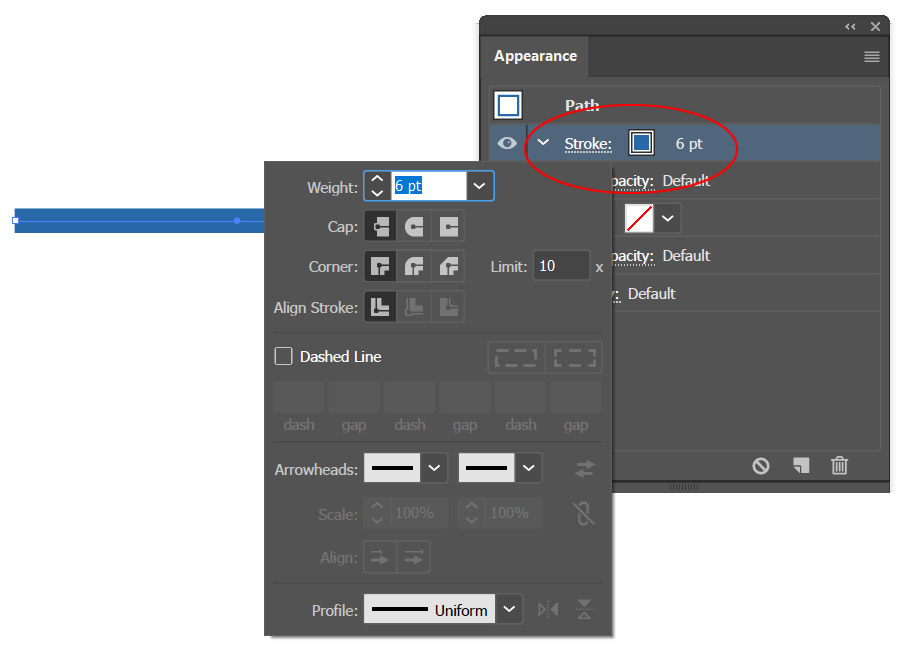Click the Clear Appearance icon

[x=761, y=465]
